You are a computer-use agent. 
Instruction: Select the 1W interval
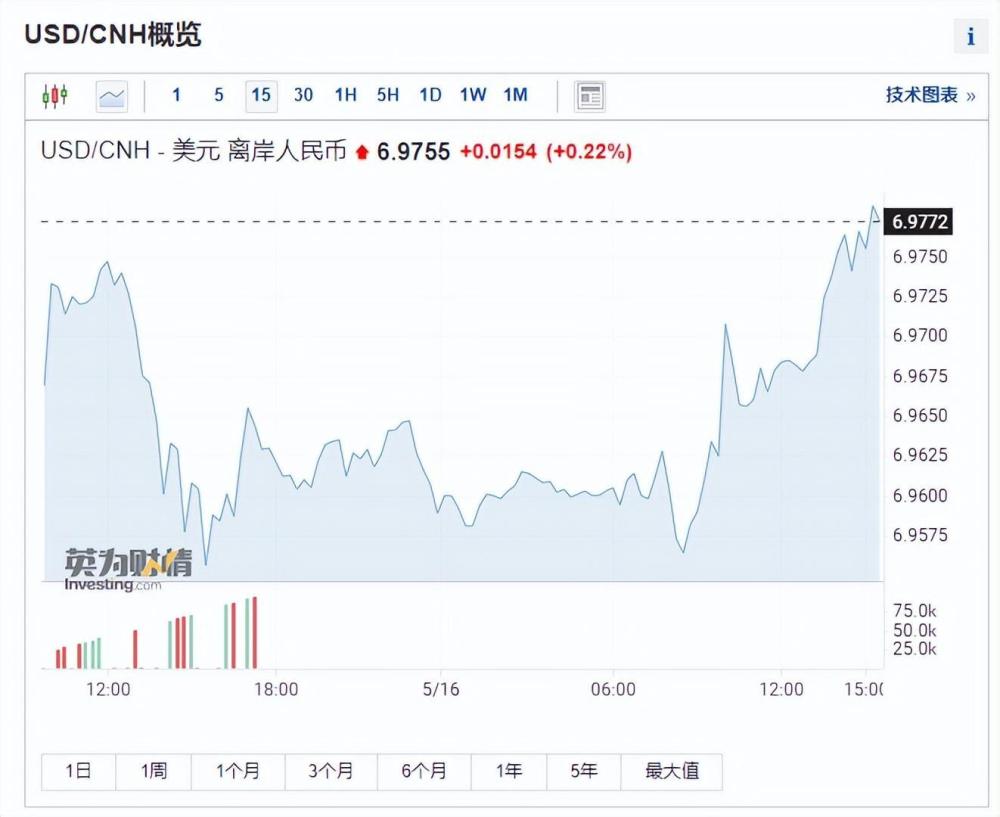(x=473, y=96)
